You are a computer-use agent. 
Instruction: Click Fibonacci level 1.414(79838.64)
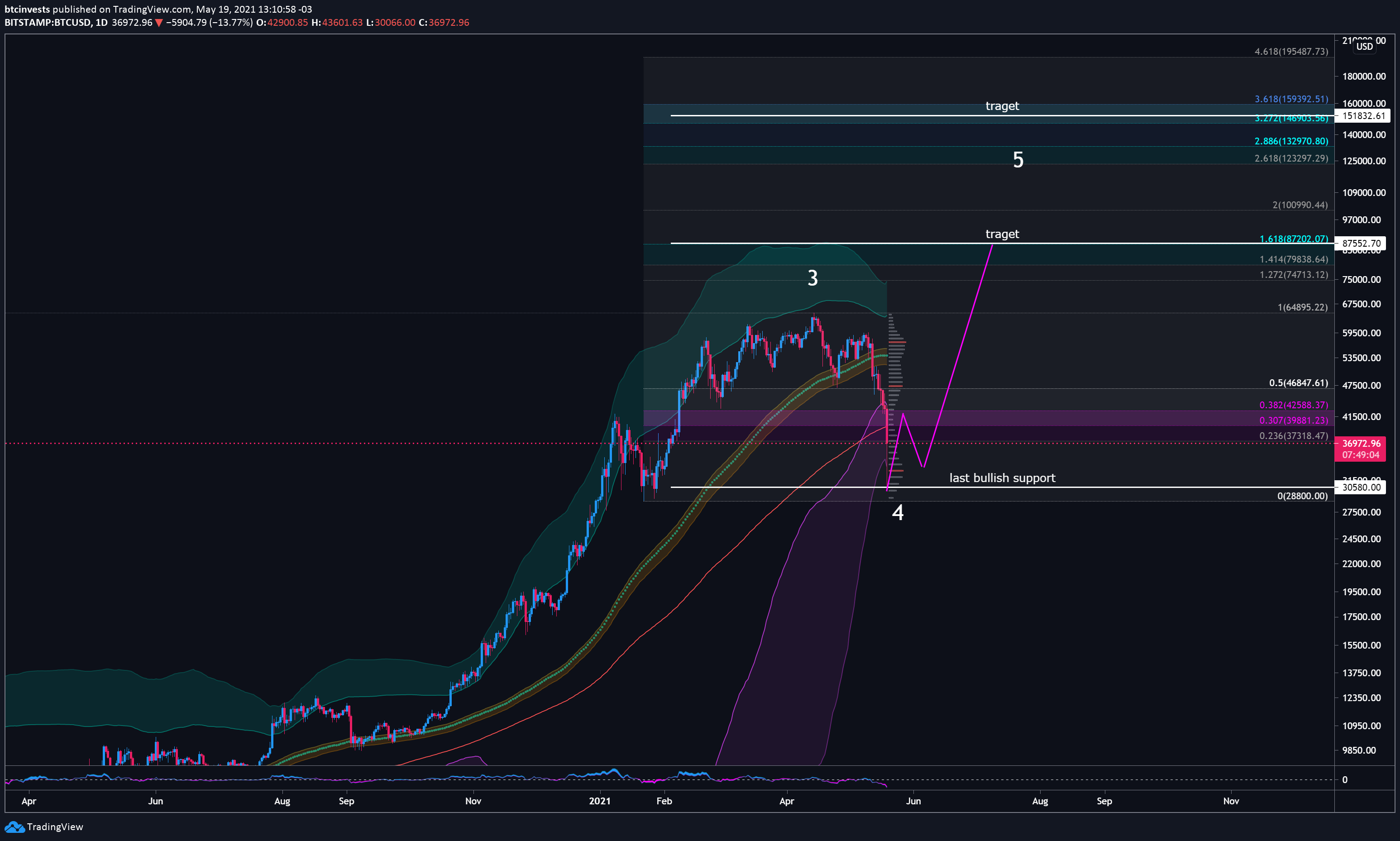(1294, 259)
